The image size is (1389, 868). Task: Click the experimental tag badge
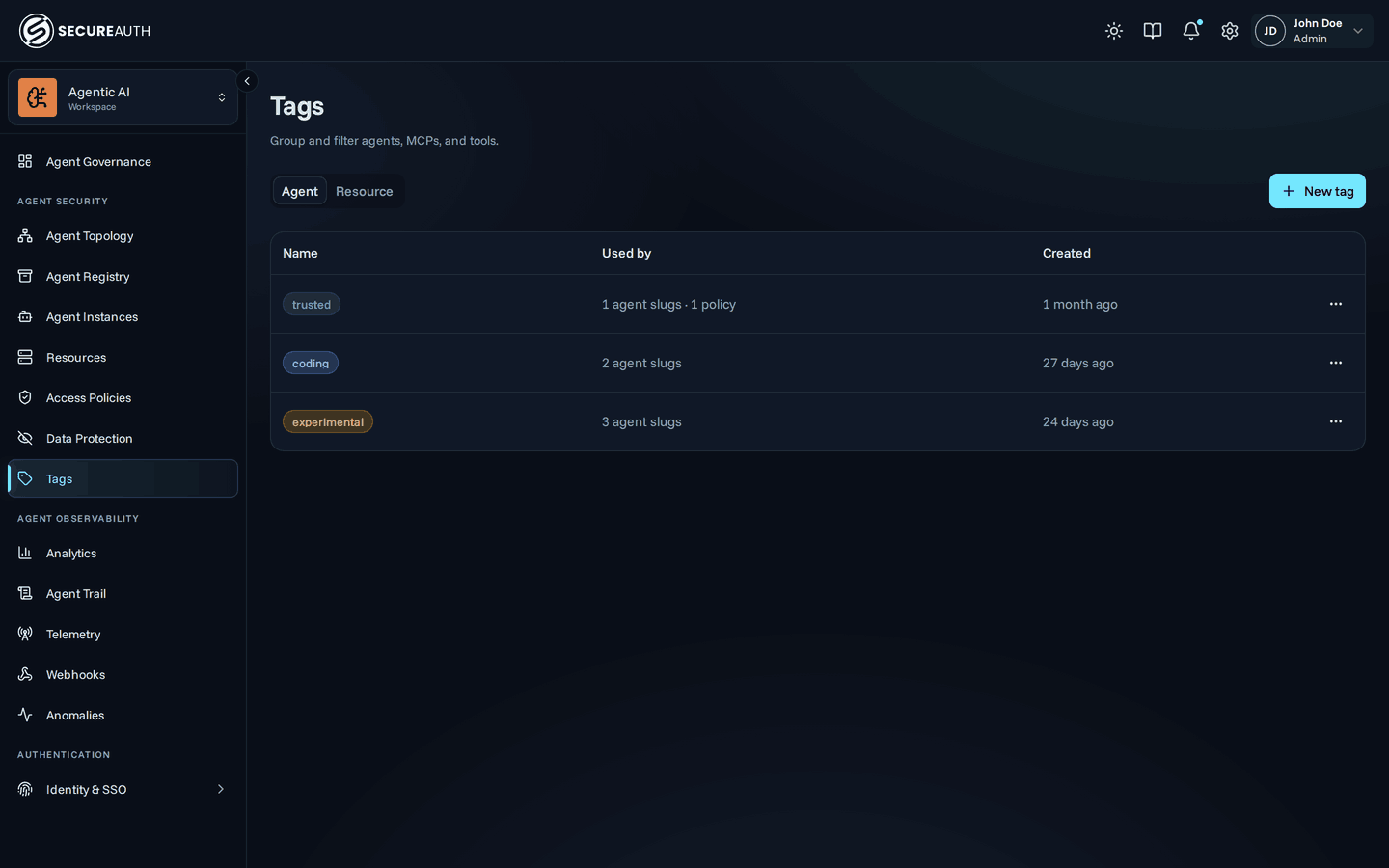(328, 421)
